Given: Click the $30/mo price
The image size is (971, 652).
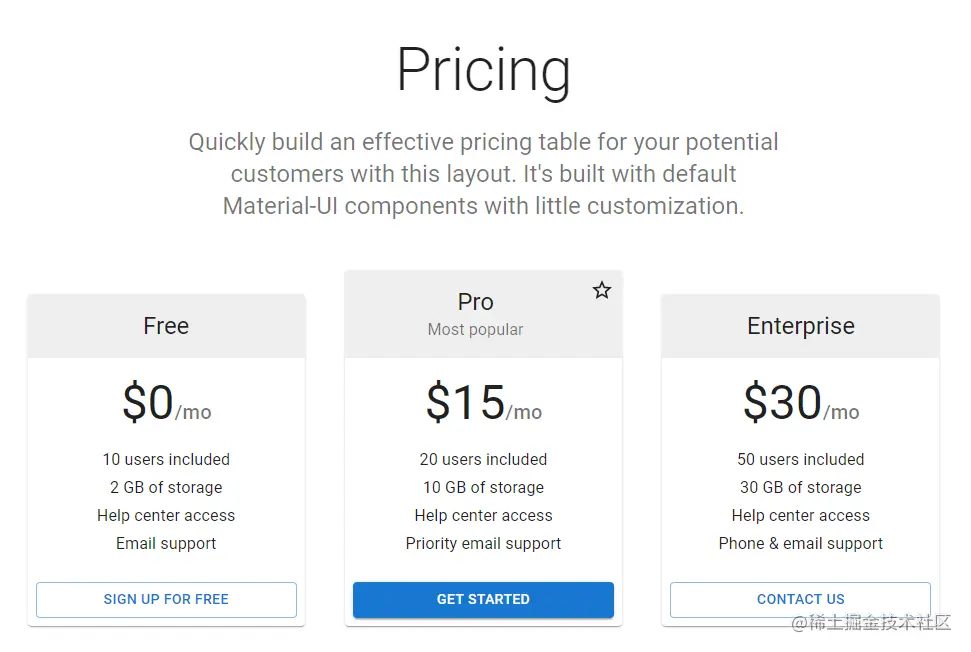Looking at the screenshot, I should pyautogui.click(x=801, y=403).
